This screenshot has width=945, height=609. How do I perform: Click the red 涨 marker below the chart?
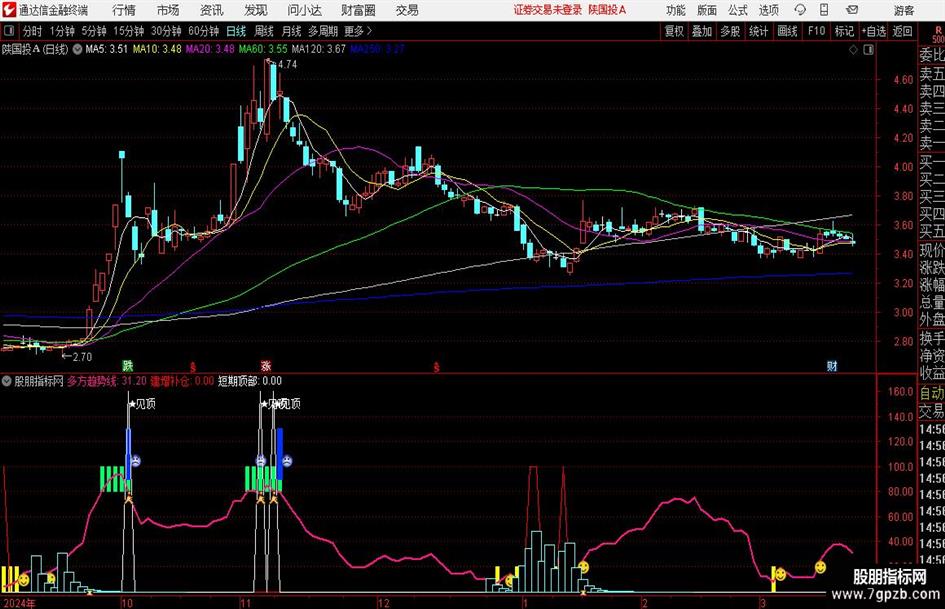pos(266,365)
